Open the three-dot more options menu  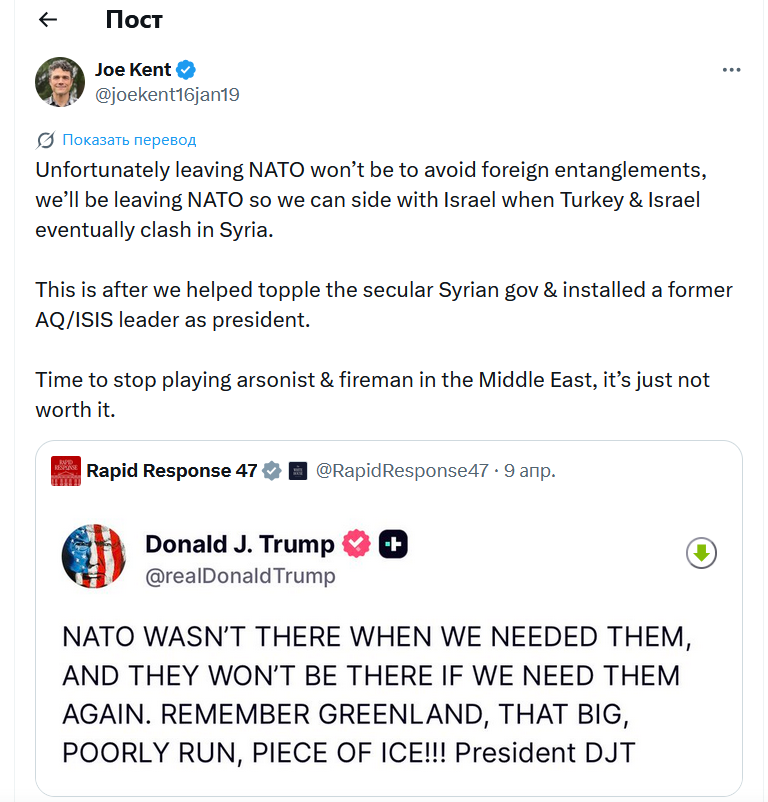tap(731, 71)
